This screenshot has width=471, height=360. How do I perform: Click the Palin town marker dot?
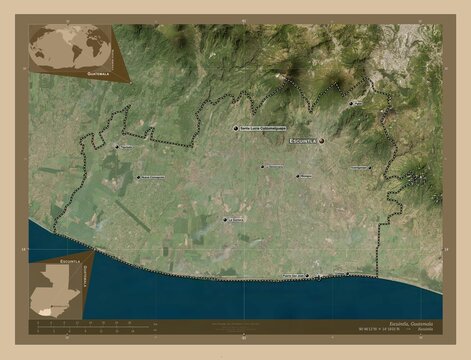tap(351, 104)
